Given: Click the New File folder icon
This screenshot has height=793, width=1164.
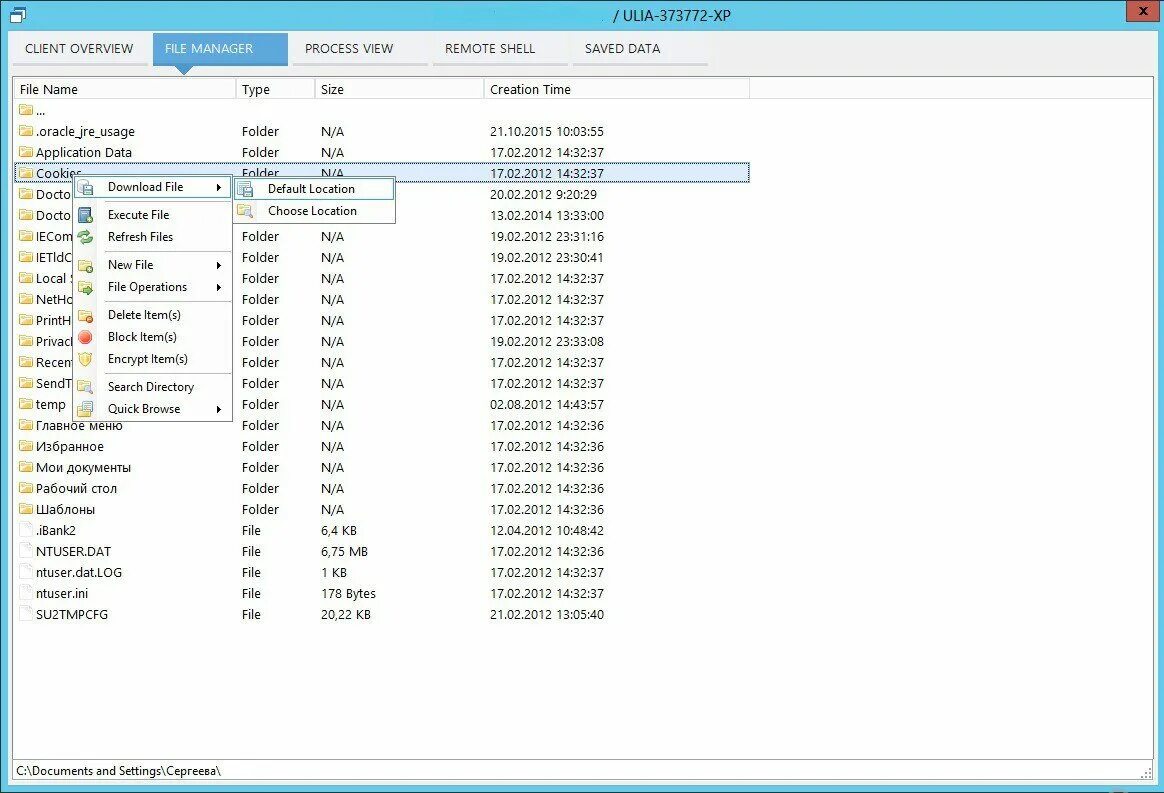Looking at the screenshot, I should pyautogui.click(x=85, y=265).
